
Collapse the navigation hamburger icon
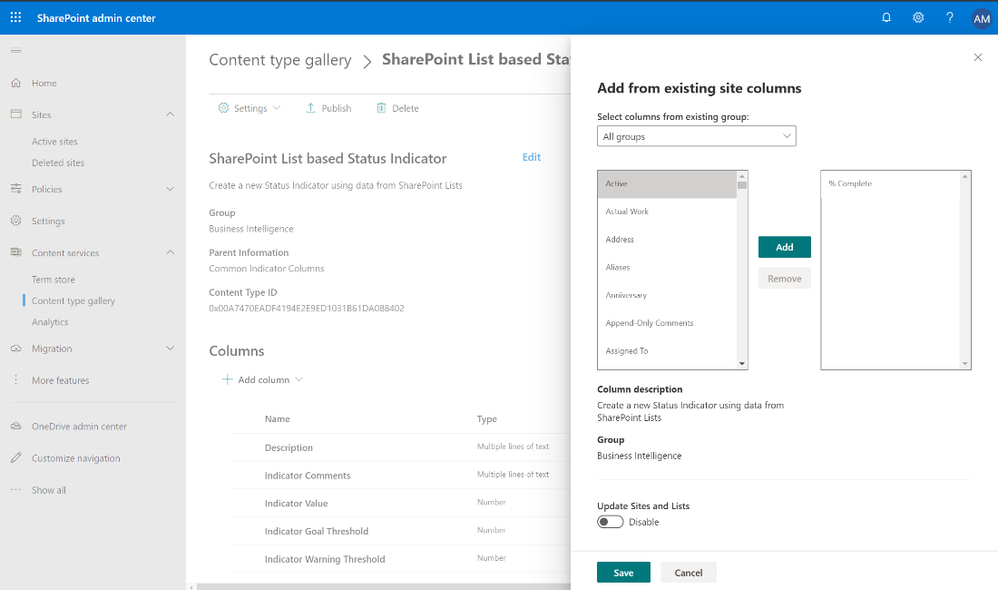(x=16, y=51)
